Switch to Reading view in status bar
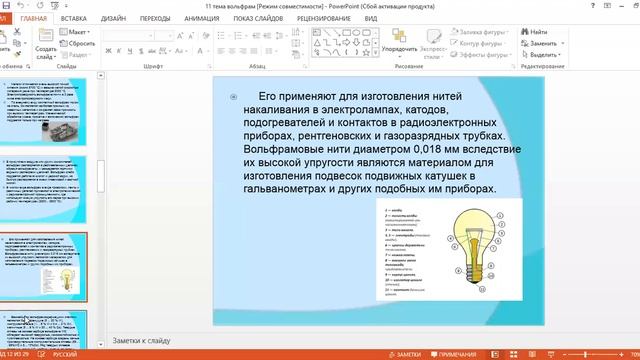Screen dimensions: 640x360 532,354
